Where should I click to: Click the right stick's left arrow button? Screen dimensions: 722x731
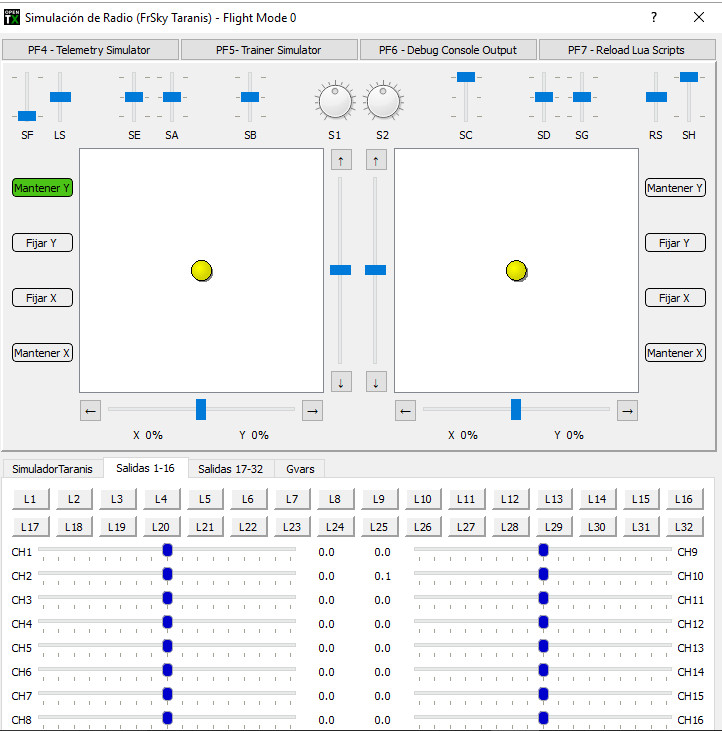pyautogui.click(x=406, y=410)
